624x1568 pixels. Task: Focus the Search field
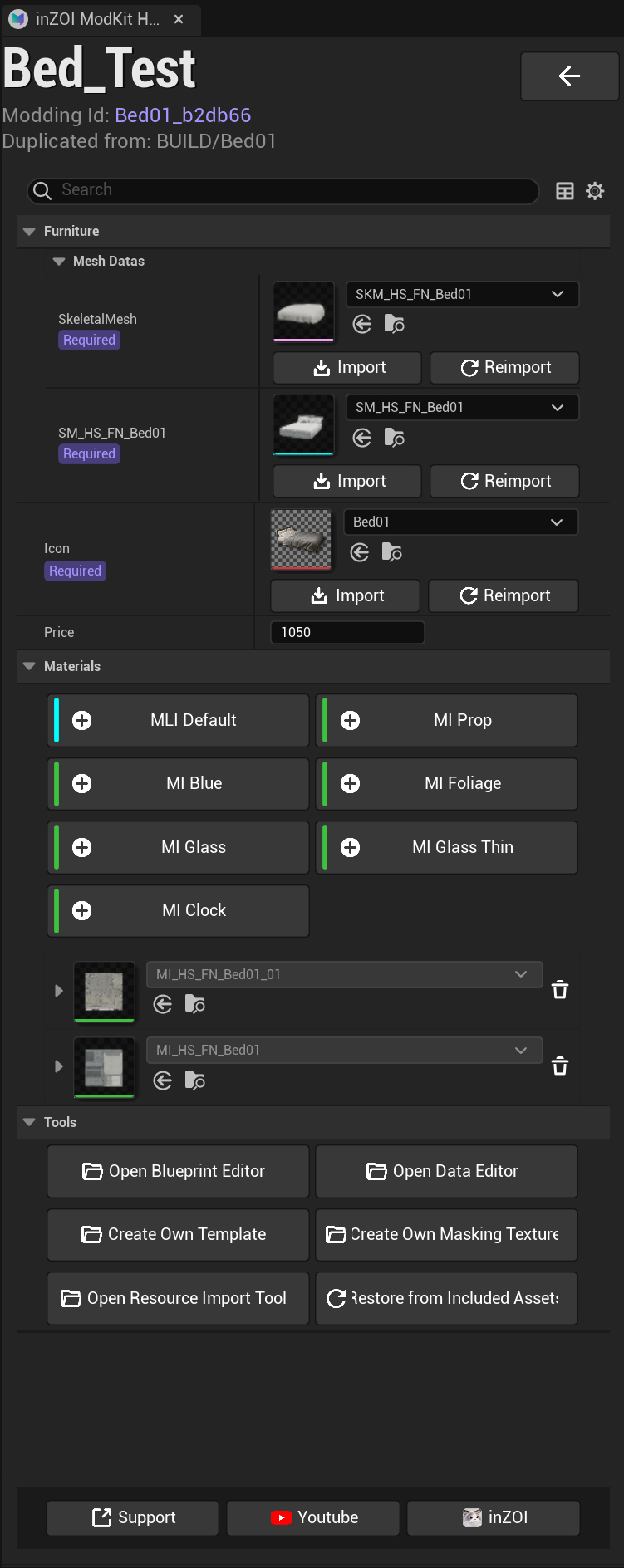click(x=283, y=191)
